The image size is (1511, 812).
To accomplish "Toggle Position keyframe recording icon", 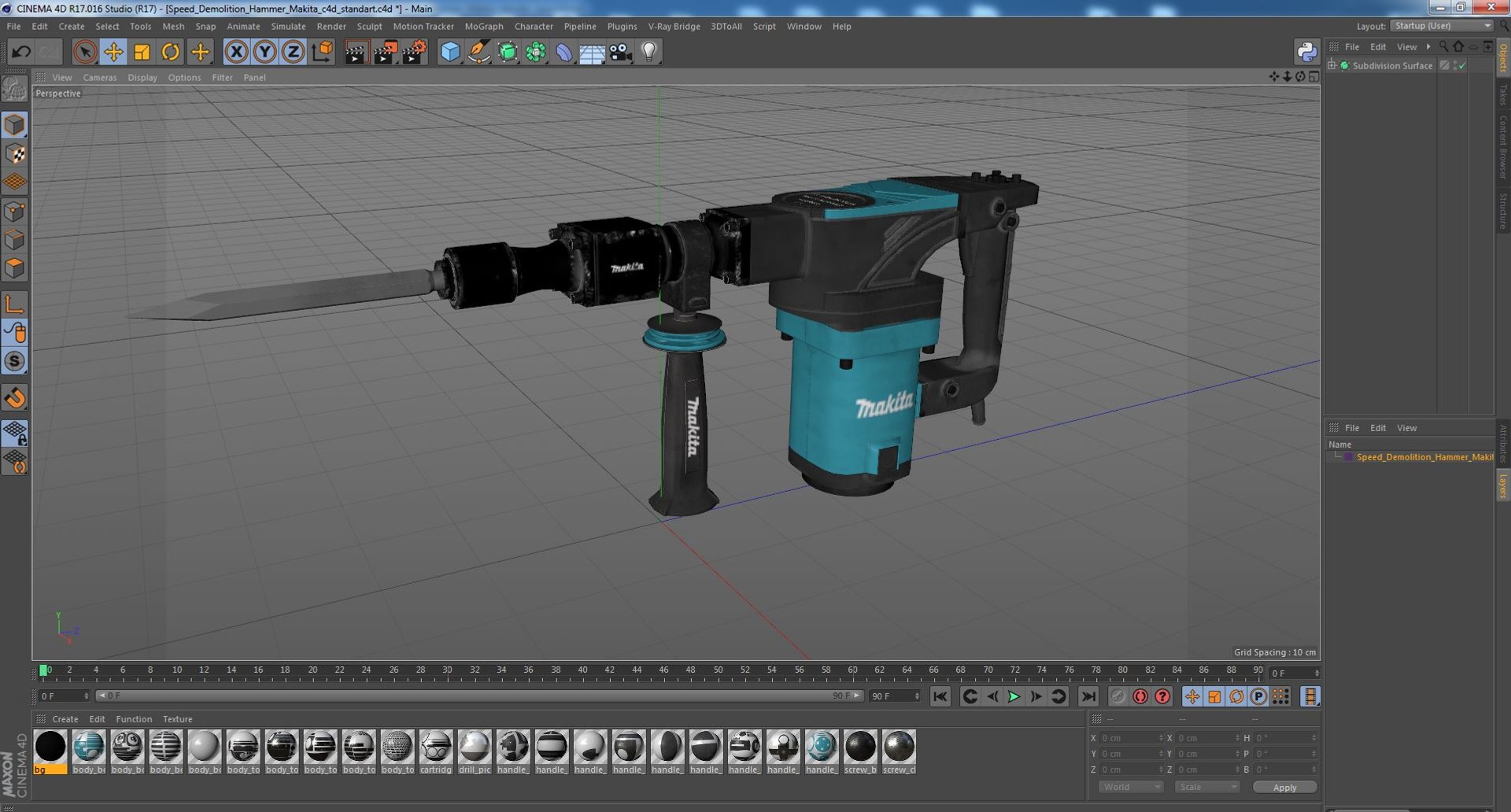I will 1192,696.
